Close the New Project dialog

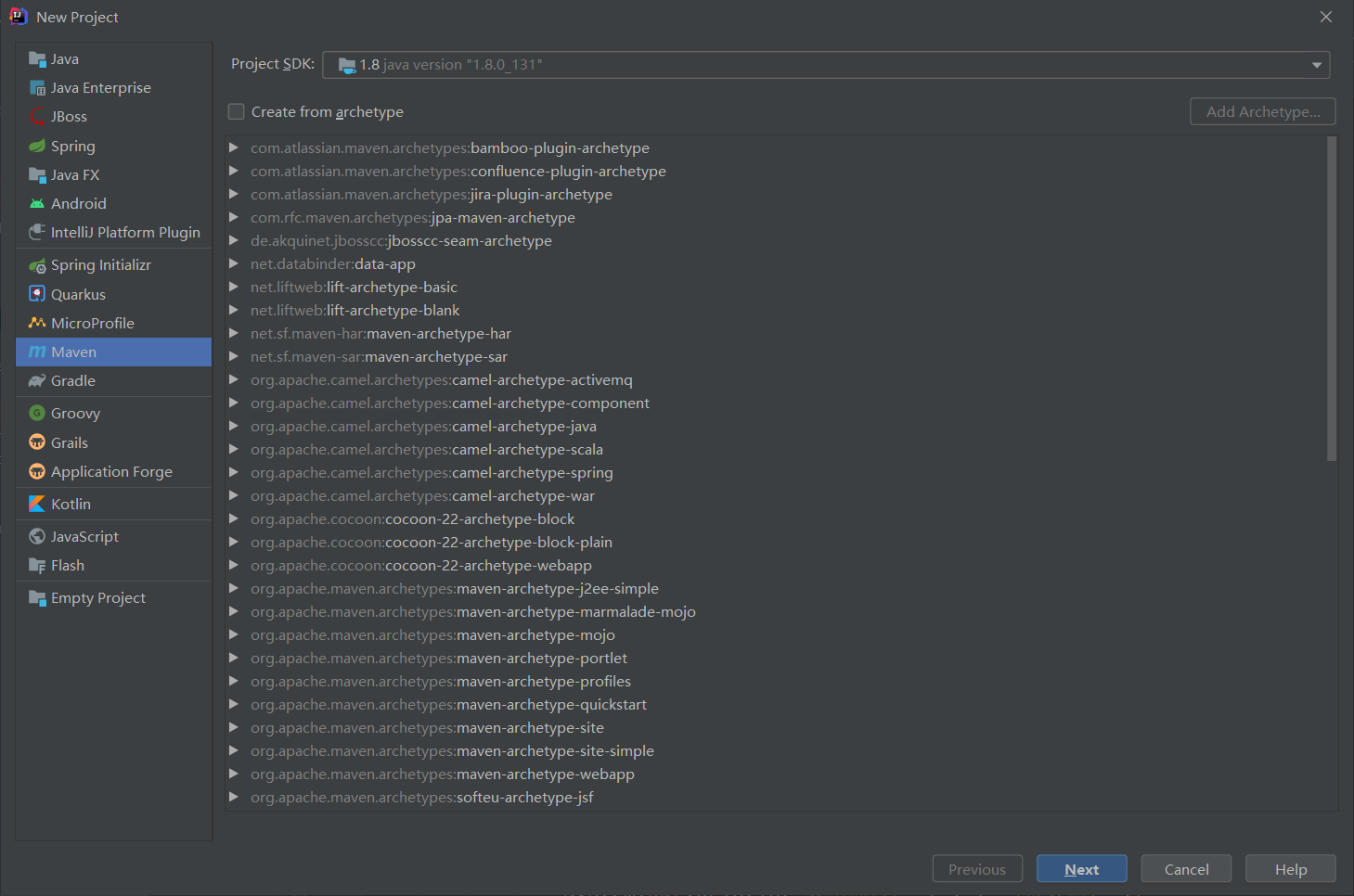pos(1326,17)
